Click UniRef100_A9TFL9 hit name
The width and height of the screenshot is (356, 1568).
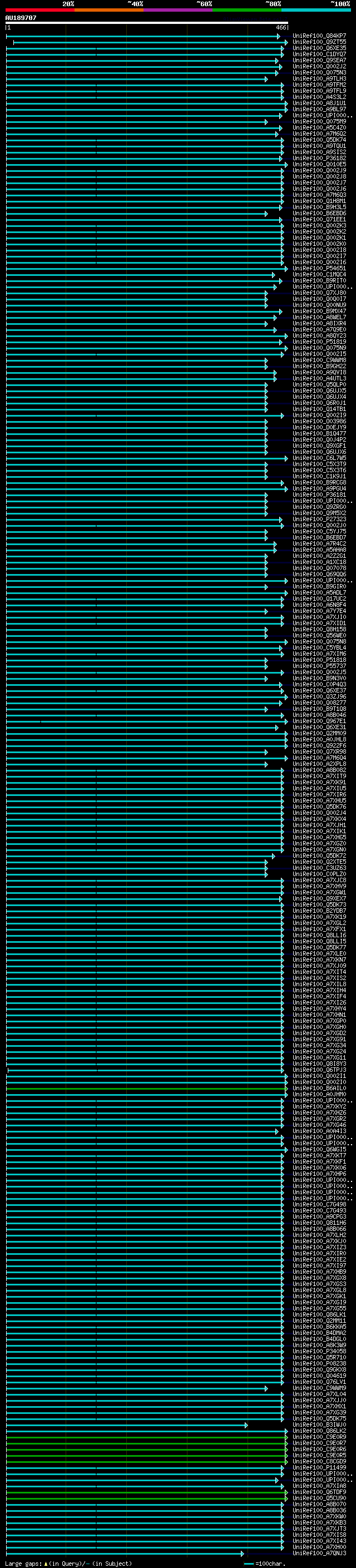[x=319, y=91]
